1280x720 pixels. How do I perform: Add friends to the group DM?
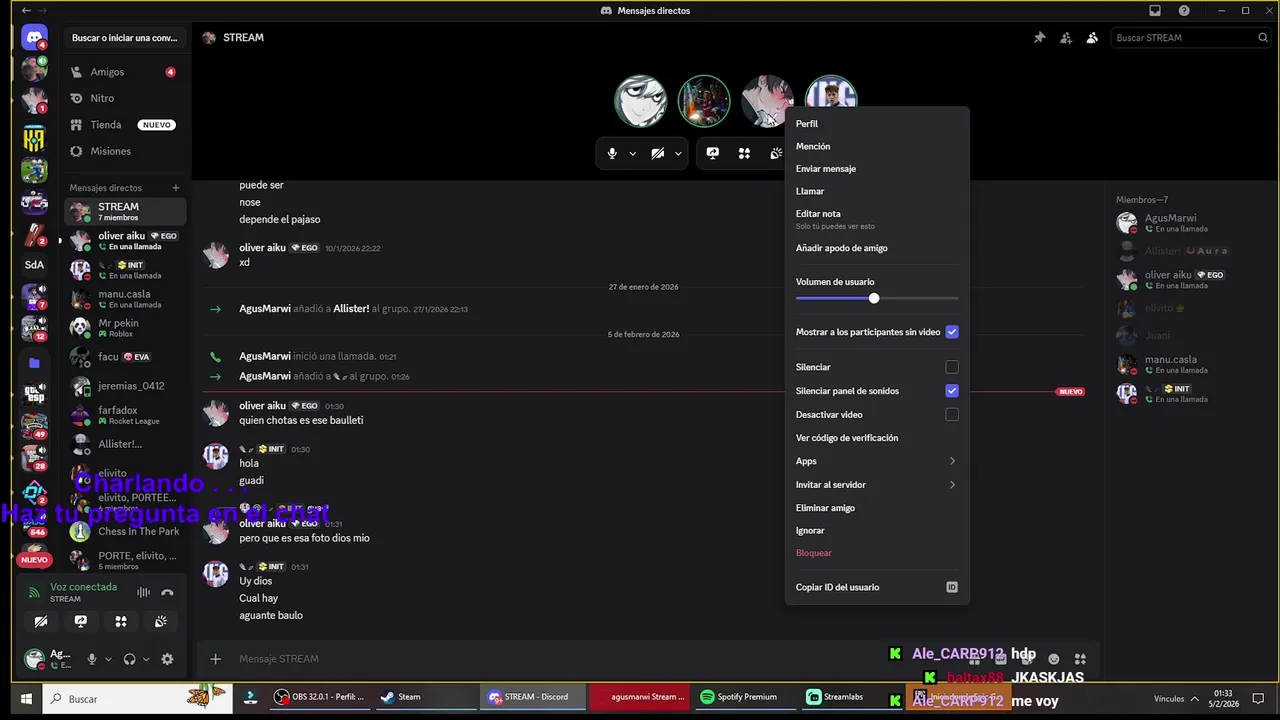1066,38
